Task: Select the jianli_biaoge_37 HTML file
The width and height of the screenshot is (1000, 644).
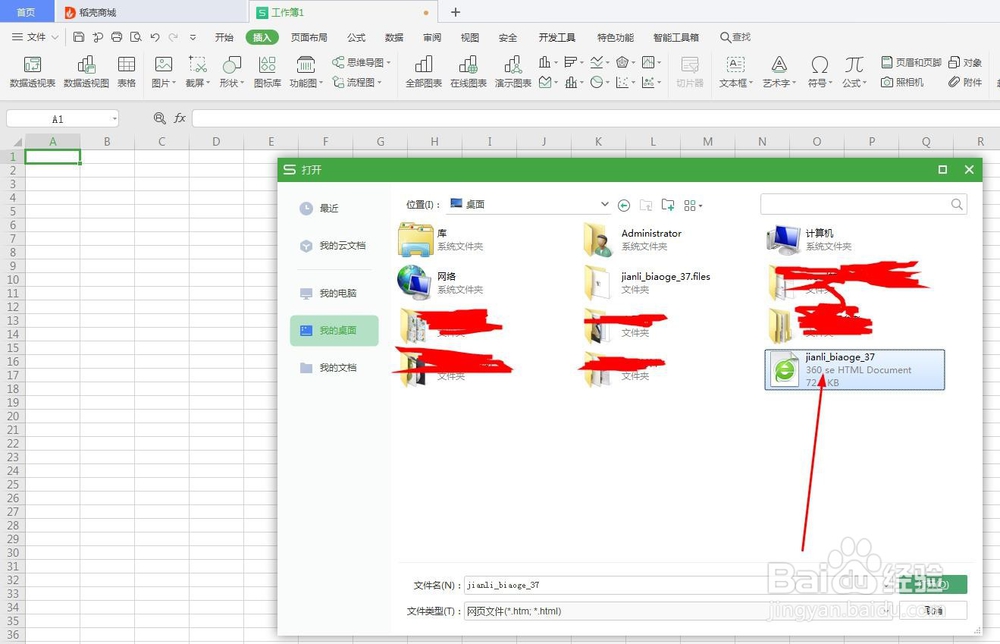Action: tap(855, 369)
